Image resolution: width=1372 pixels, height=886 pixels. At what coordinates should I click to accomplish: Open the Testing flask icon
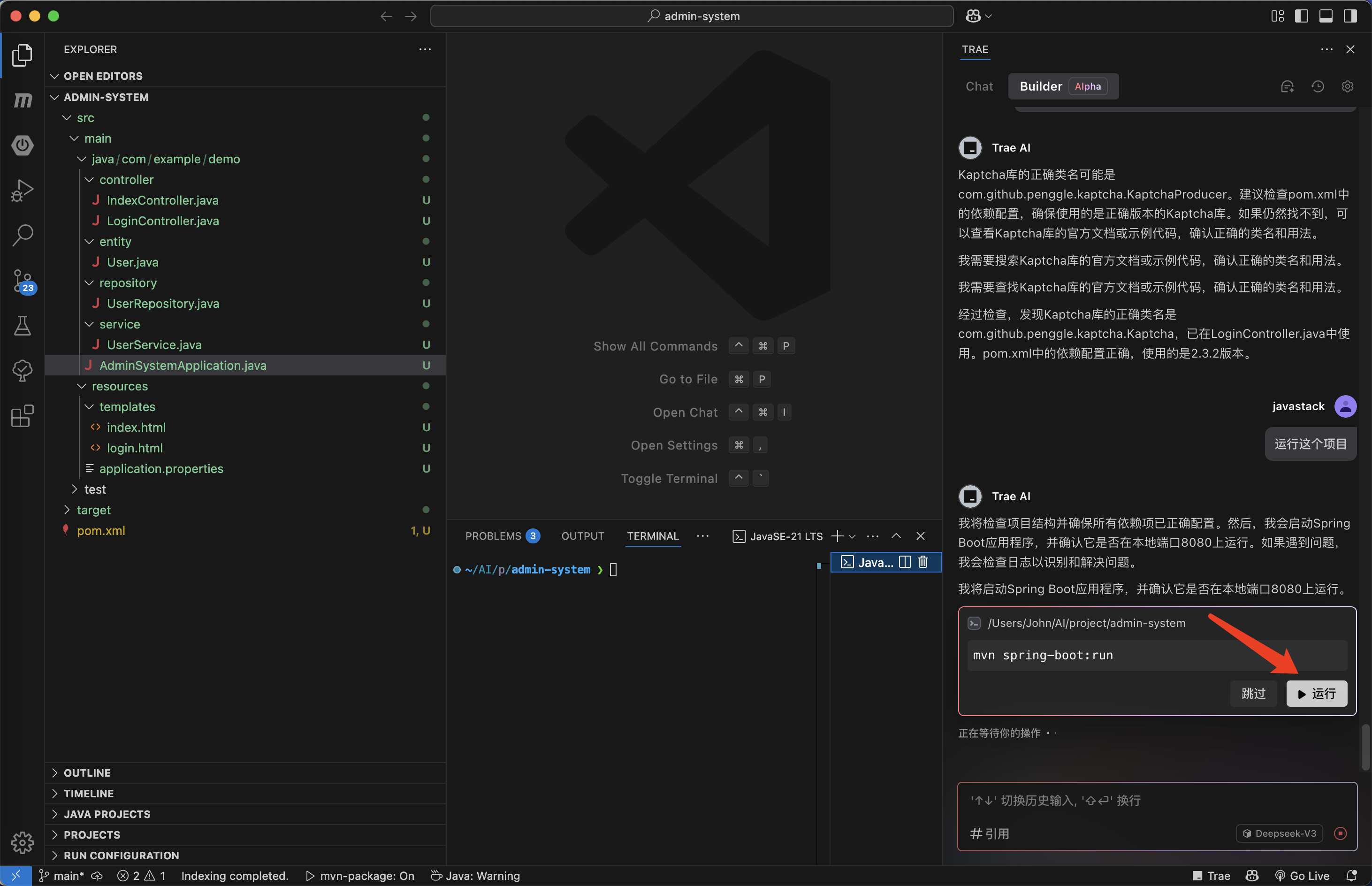23,326
